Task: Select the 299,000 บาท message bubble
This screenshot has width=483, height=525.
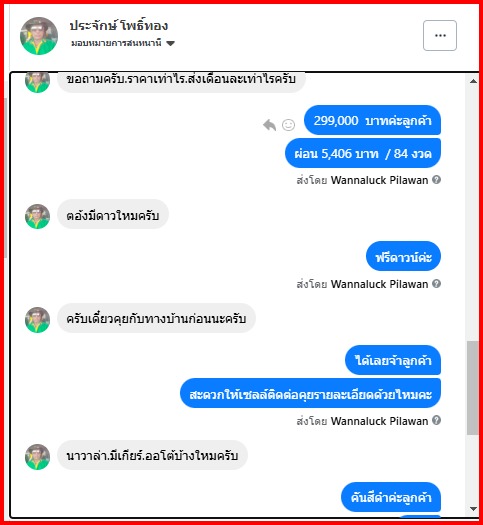Action: tap(372, 120)
